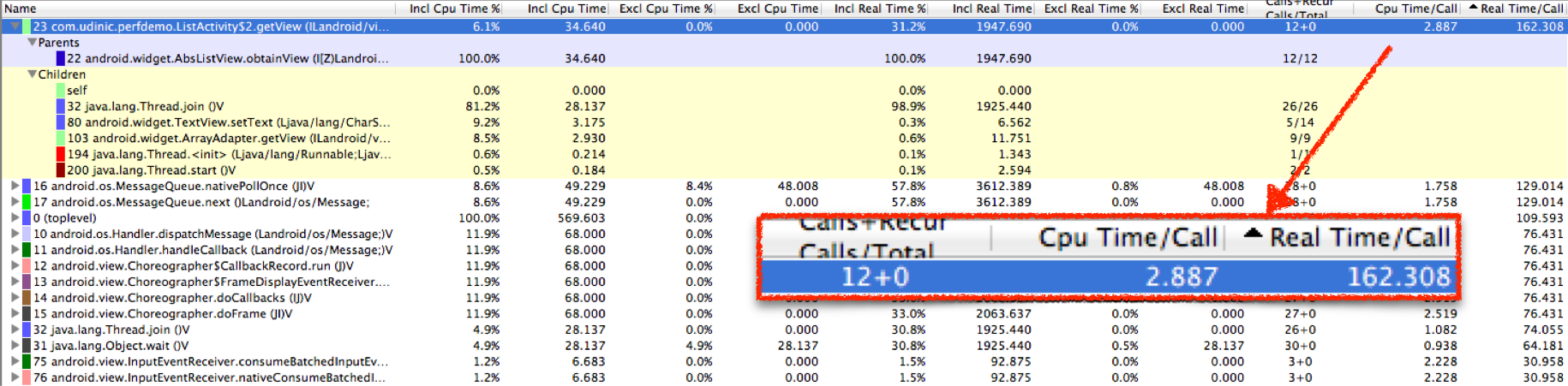Click the self entry under Children
This screenshot has height=386, width=1568.
click(77, 91)
